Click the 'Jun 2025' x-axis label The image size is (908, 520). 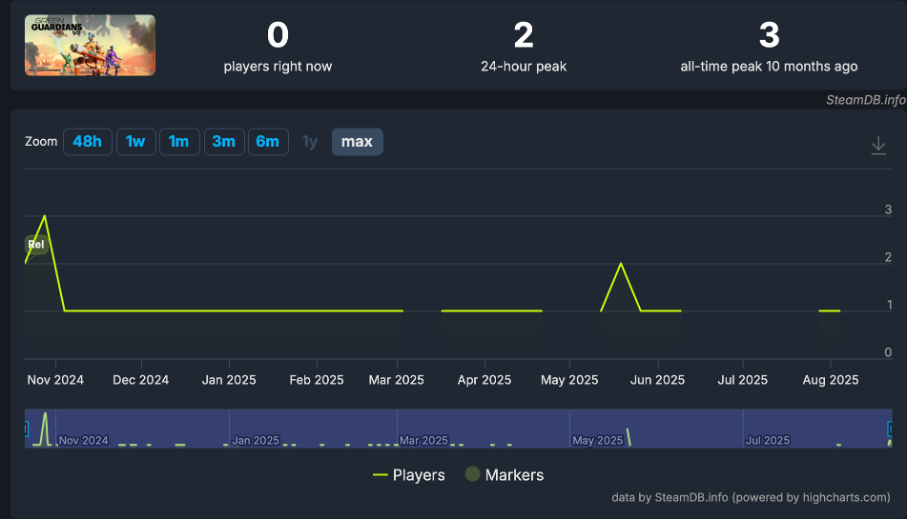[657, 380]
